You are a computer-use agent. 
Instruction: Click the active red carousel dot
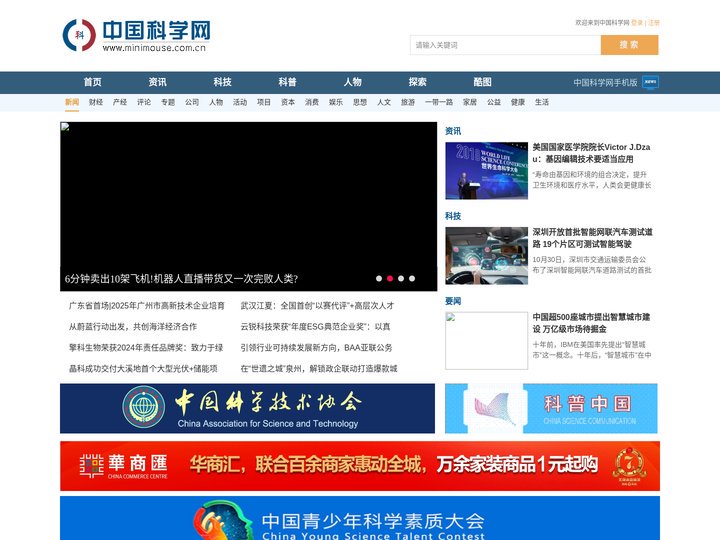(390, 278)
